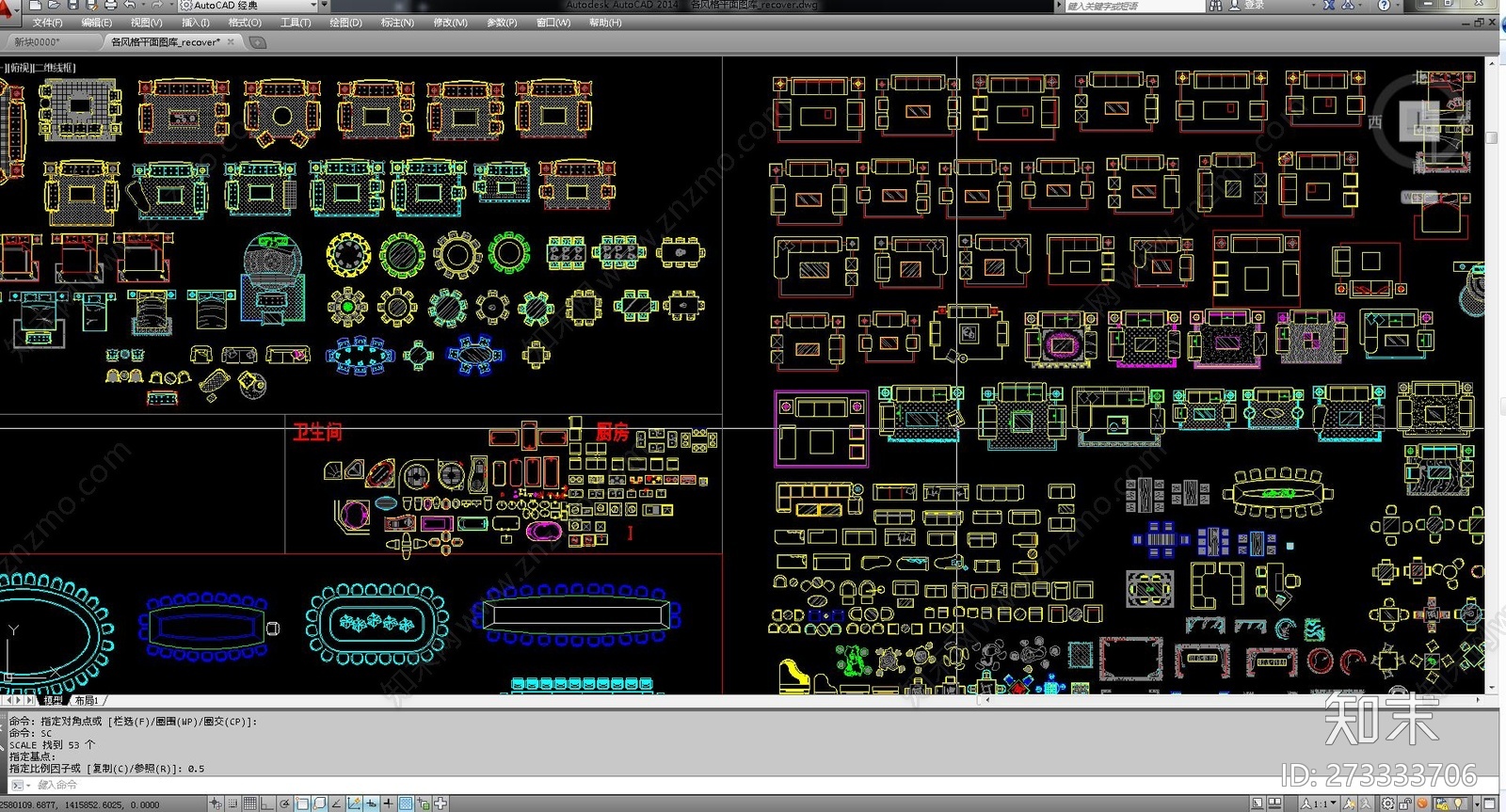
Task: Open the 参数(P) menu
Action: pos(502,23)
